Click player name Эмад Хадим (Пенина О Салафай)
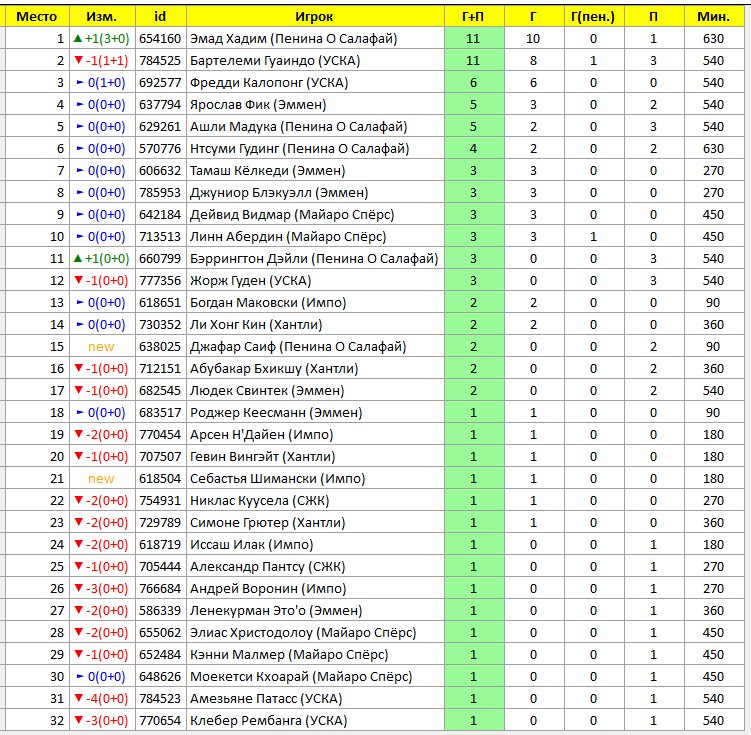This screenshot has height=735, width=751. [294, 39]
